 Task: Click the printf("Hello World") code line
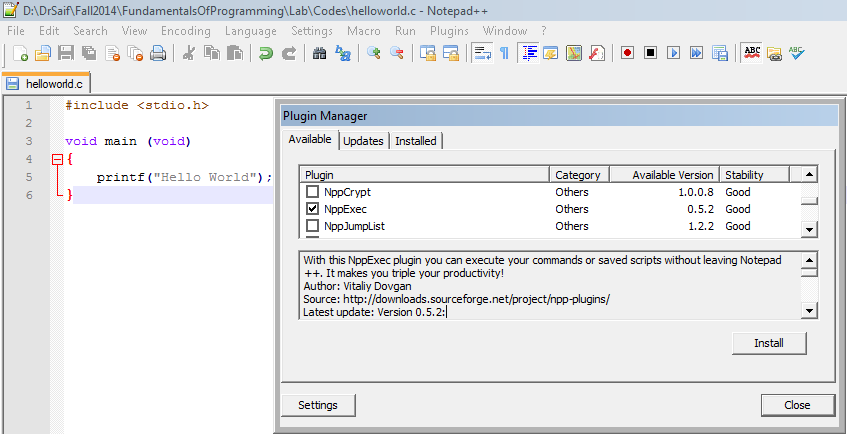tap(185, 177)
